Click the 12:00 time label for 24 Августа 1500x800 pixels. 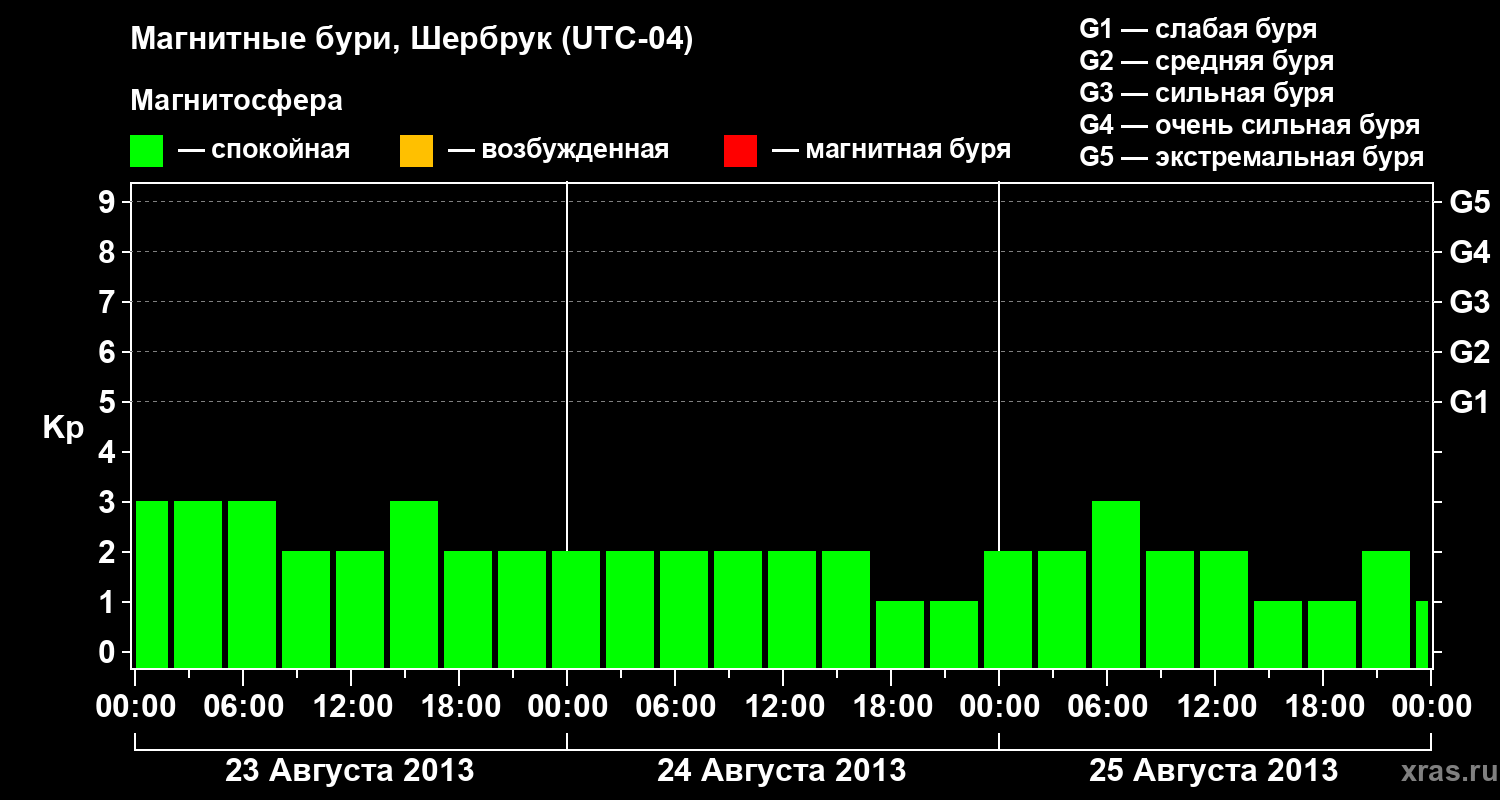(x=783, y=707)
